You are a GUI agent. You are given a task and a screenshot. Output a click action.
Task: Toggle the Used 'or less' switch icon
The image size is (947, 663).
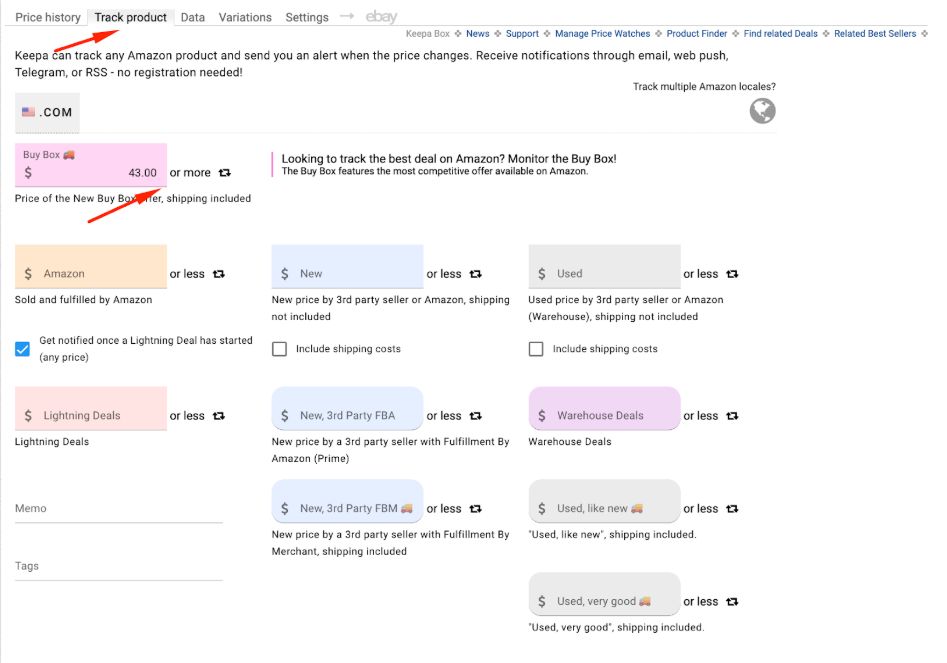(x=732, y=274)
